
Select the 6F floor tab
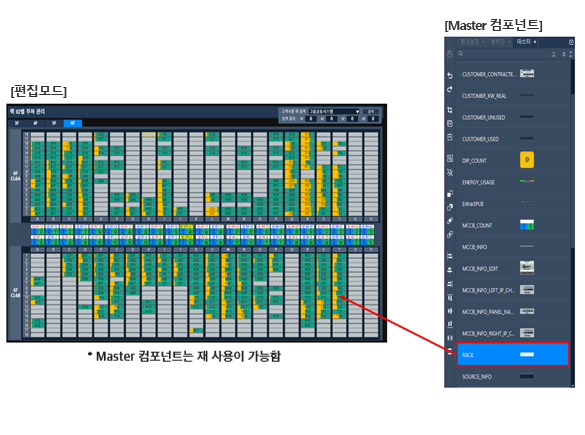click(x=73, y=123)
